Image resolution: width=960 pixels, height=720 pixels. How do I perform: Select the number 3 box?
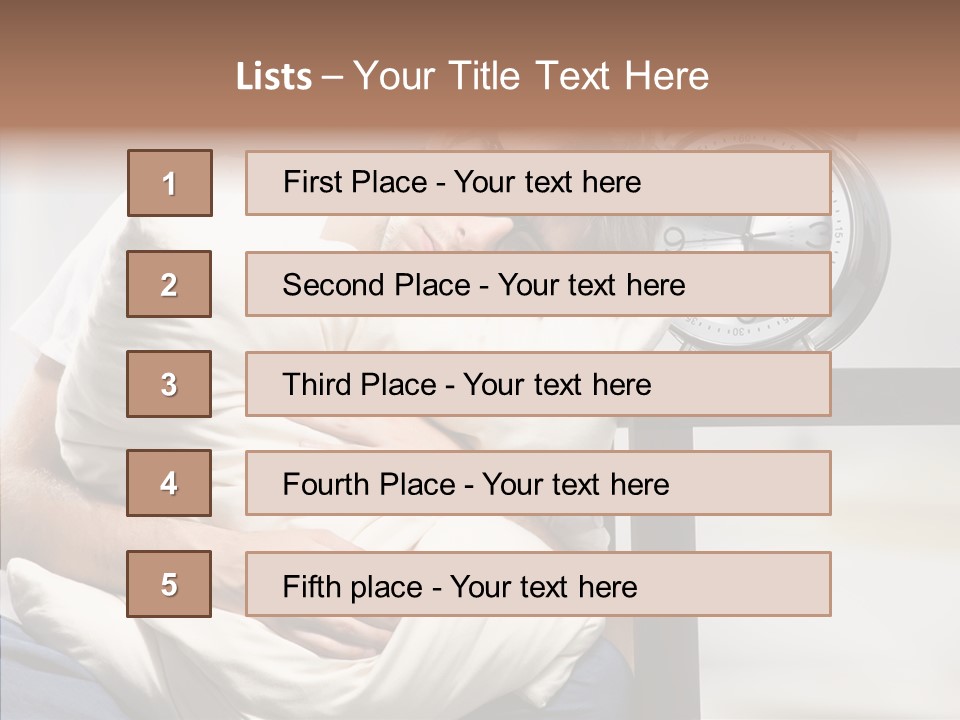tap(169, 384)
